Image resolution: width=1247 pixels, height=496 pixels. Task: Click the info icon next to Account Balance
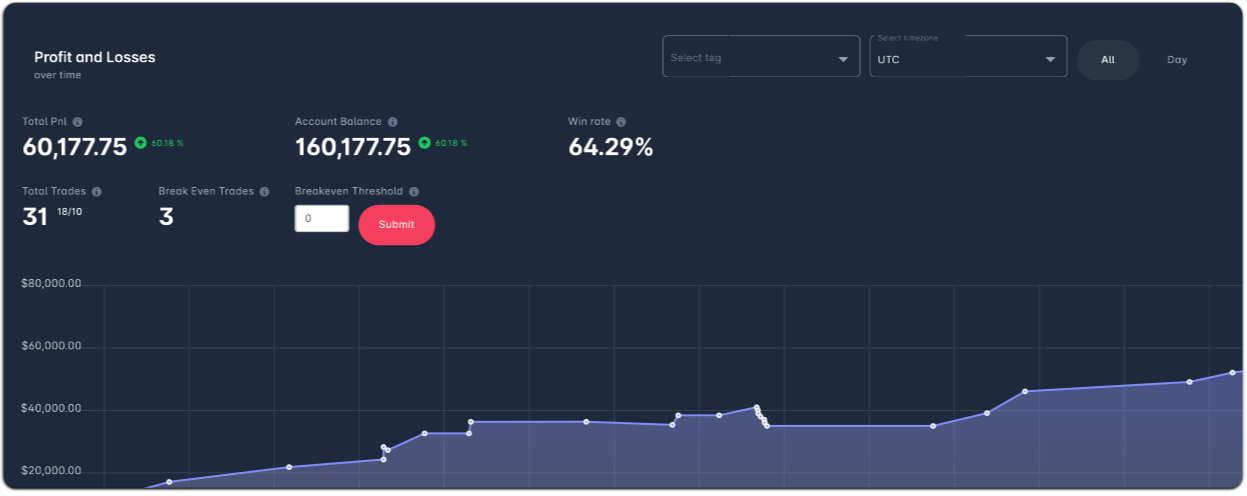click(392, 122)
